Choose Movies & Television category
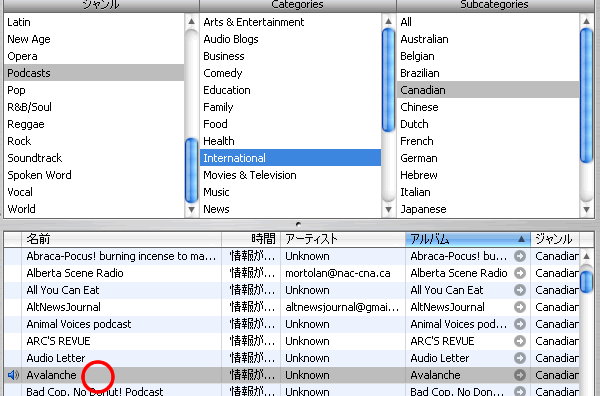Image resolution: width=600 pixels, height=396 pixels. pos(291,175)
